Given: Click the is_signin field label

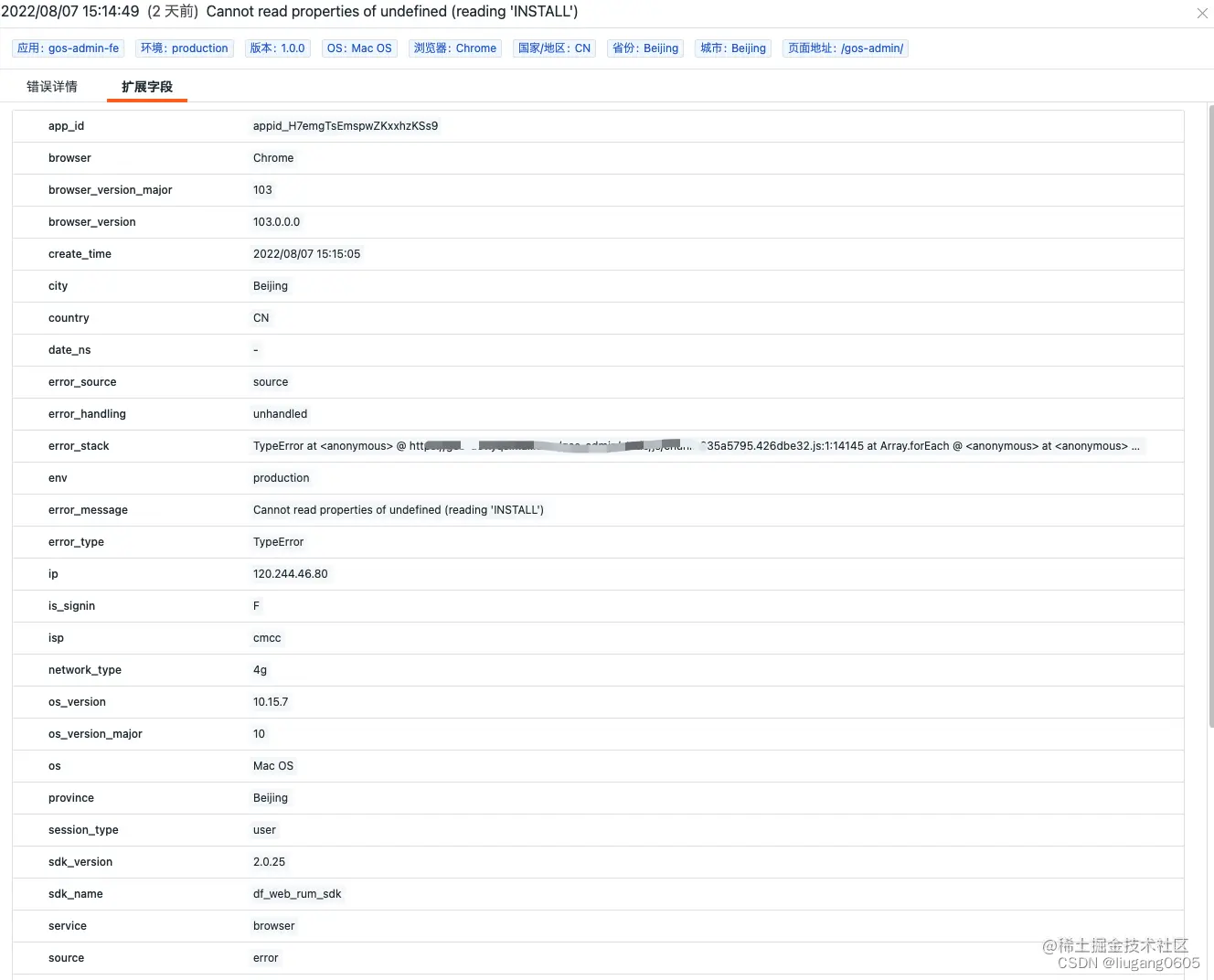Looking at the screenshot, I should point(71,606).
